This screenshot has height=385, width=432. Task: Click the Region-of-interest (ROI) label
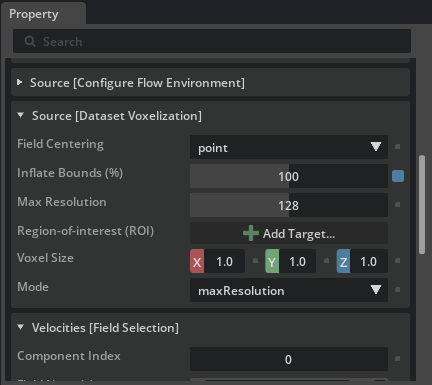point(85,231)
